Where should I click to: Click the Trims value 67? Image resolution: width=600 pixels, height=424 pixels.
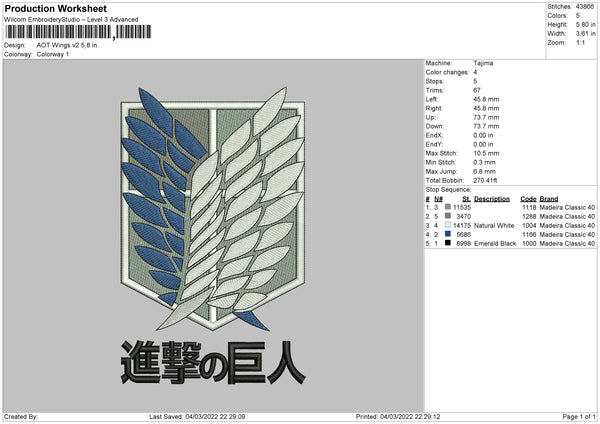pyautogui.click(x=476, y=90)
